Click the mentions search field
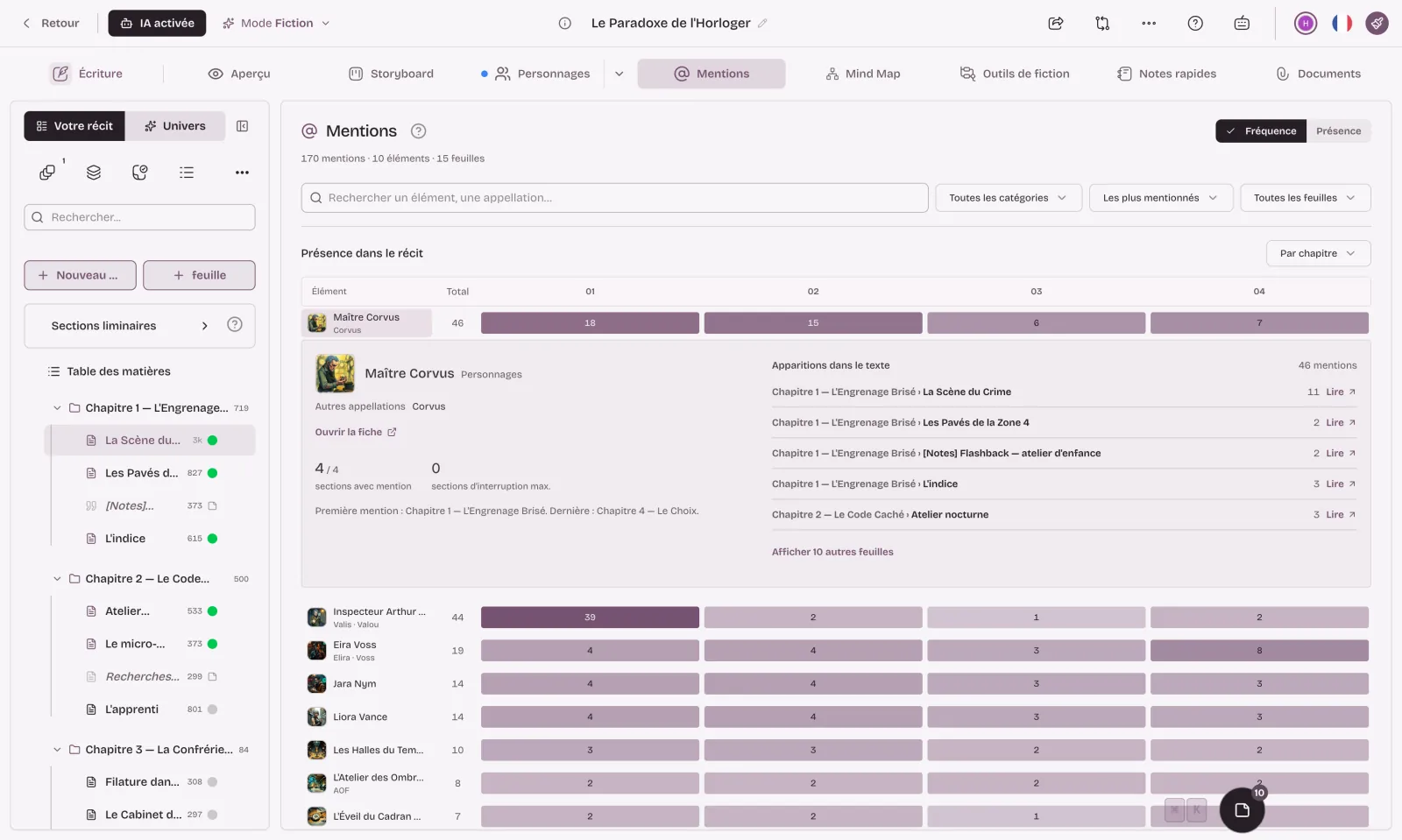The height and width of the screenshot is (840, 1402). [614, 198]
